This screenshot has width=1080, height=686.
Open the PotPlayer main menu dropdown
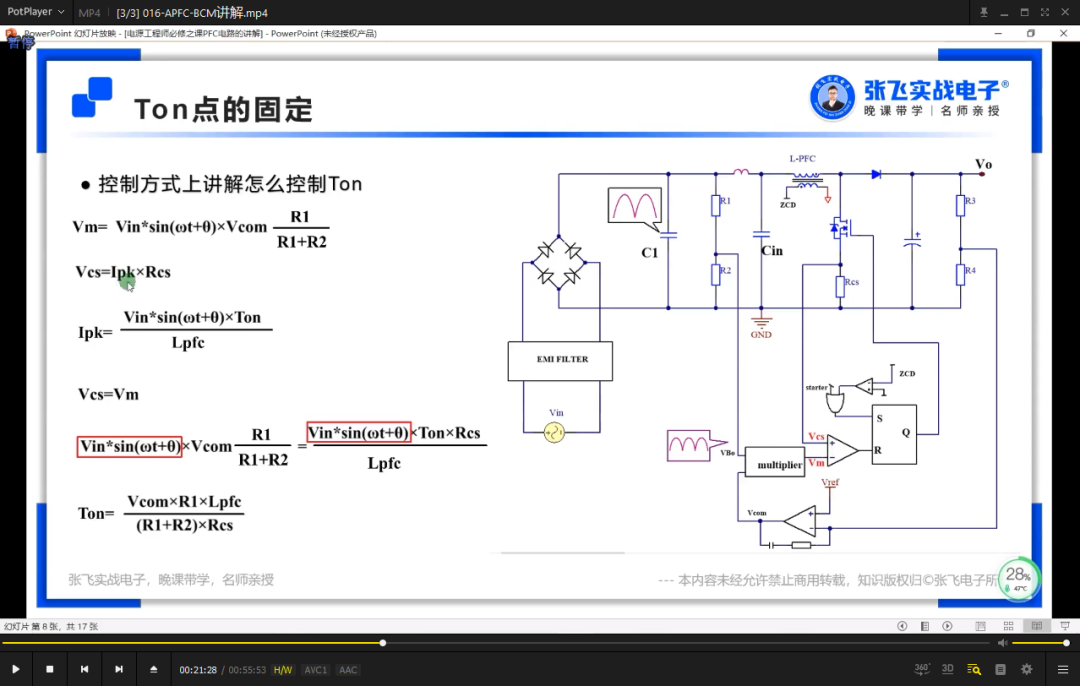point(36,12)
